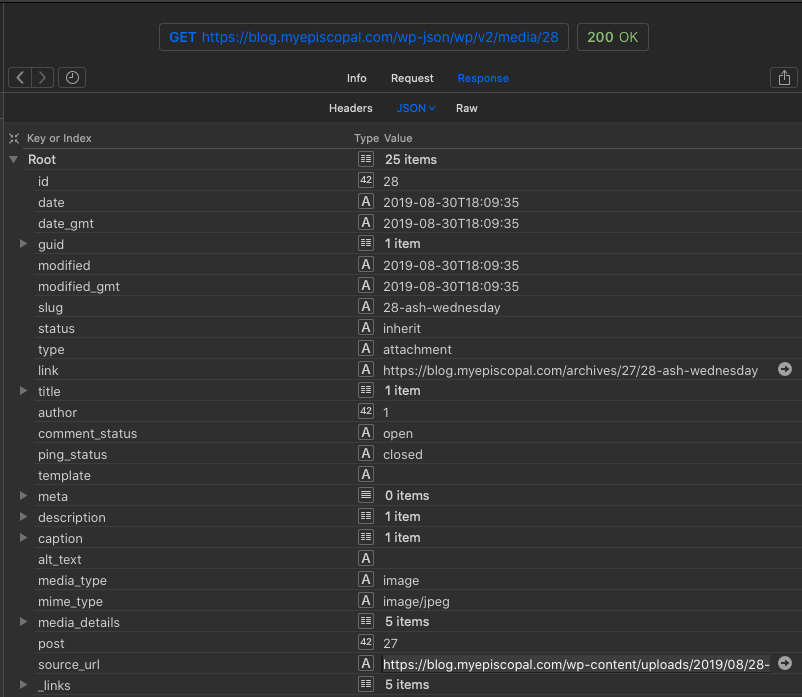Click the Value column header
The image size is (802, 697).
point(398,138)
